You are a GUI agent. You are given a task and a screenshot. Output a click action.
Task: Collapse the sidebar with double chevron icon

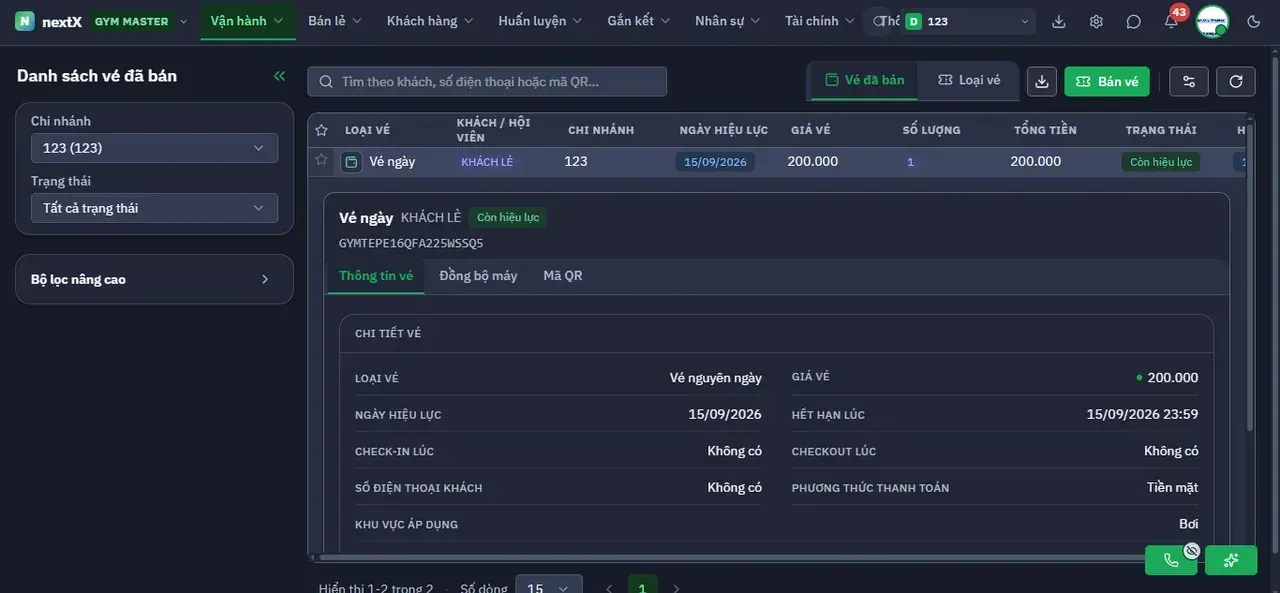tap(279, 76)
